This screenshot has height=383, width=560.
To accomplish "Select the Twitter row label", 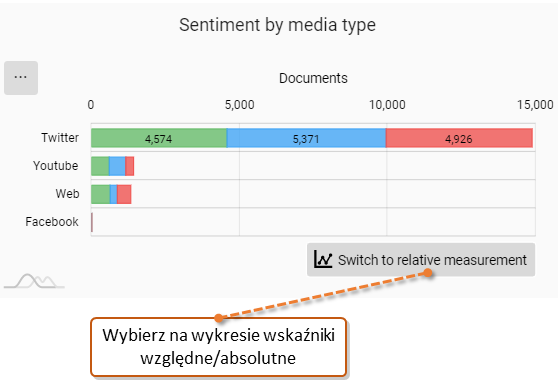I will coord(60,138).
